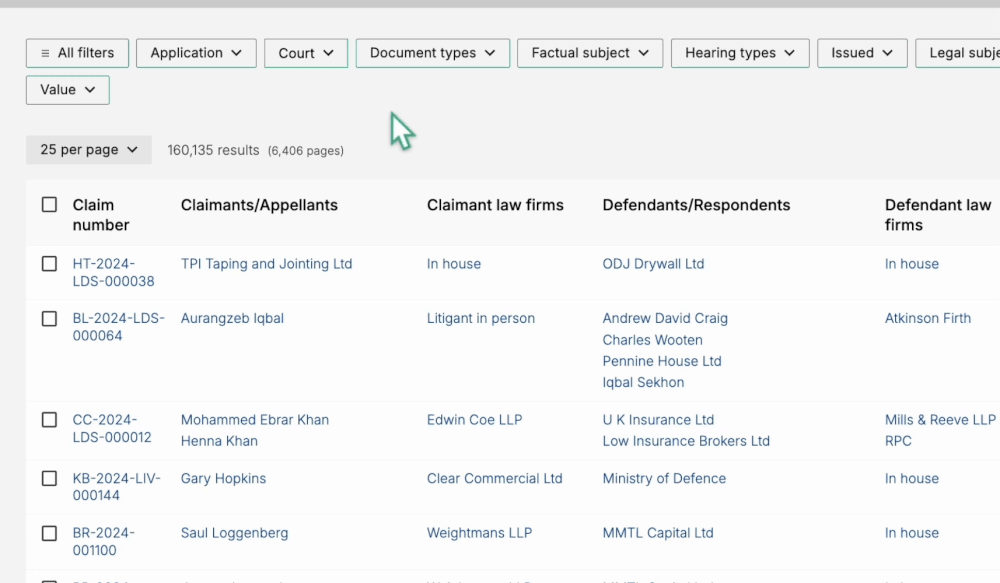Select the BL-2024-LDS-000064 row checkbox
The image size is (1000, 583).
[x=49, y=319]
